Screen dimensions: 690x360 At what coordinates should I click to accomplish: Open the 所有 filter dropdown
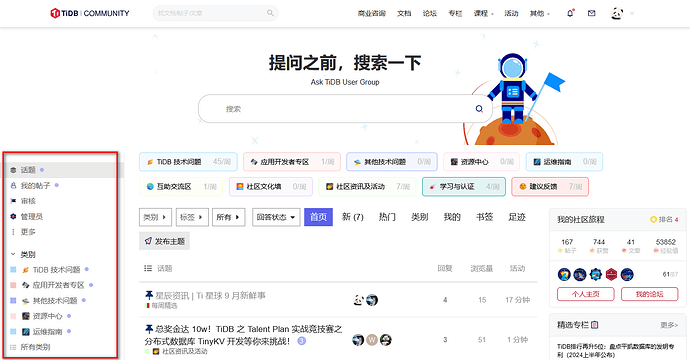click(x=228, y=217)
